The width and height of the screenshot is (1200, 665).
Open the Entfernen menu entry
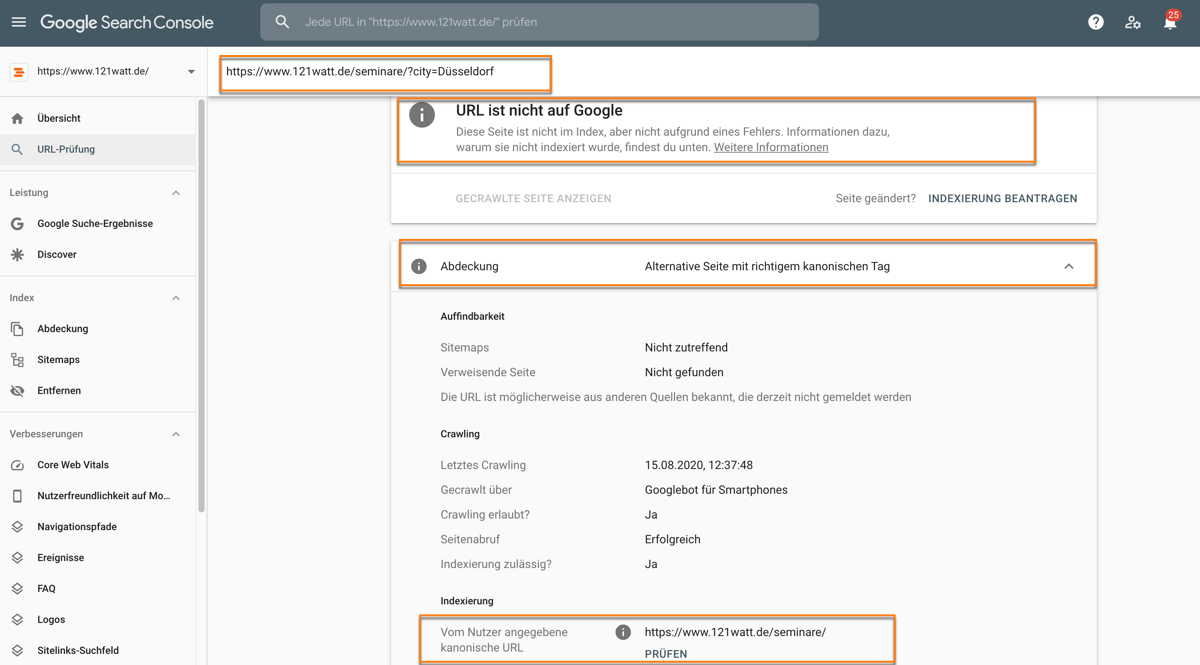[x=98, y=391]
